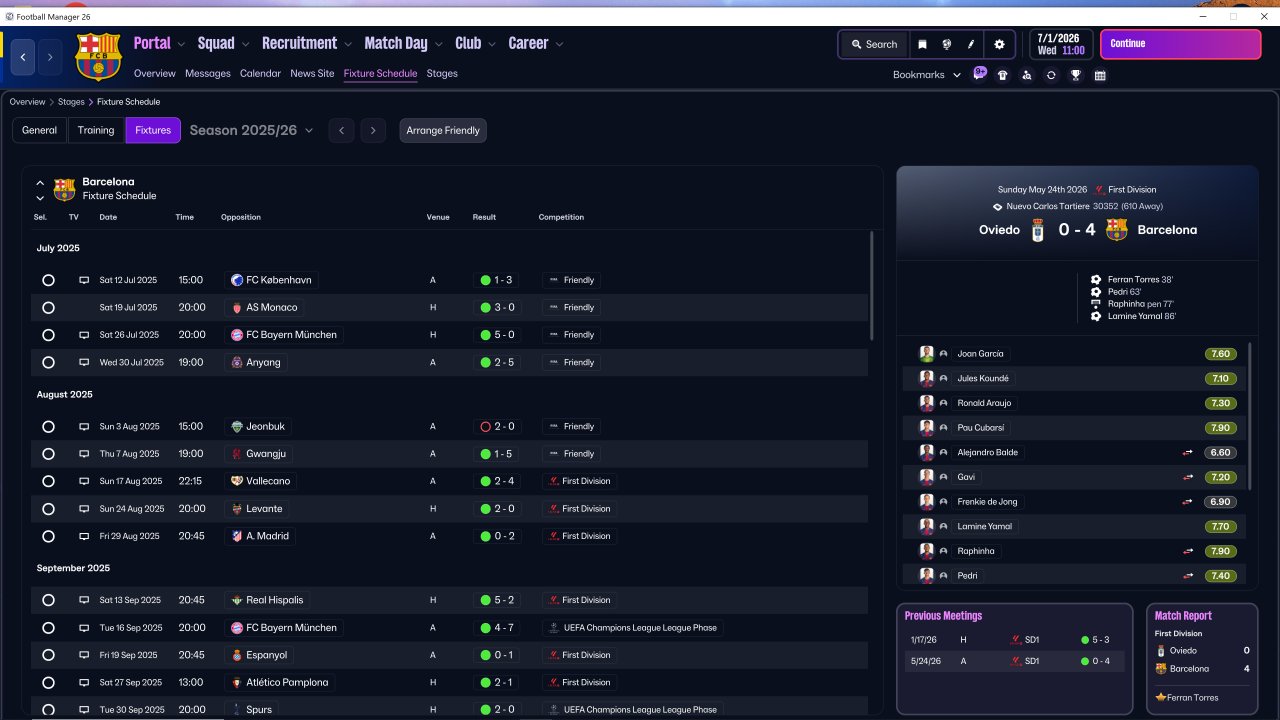Click the Jeonbuk club badge
The image size is (1280, 720).
[x=236, y=427]
